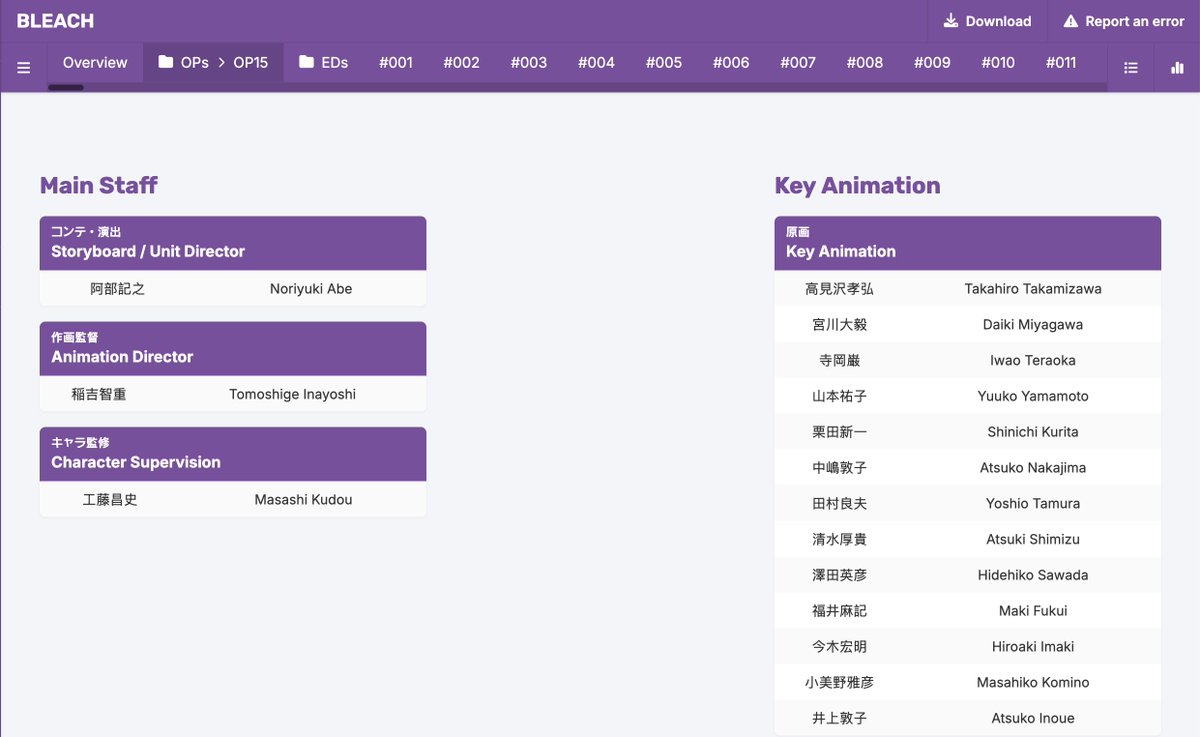This screenshot has height=737, width=1200.
Task: Click the name Noriyuki Abe
Action: coord(311,289)
